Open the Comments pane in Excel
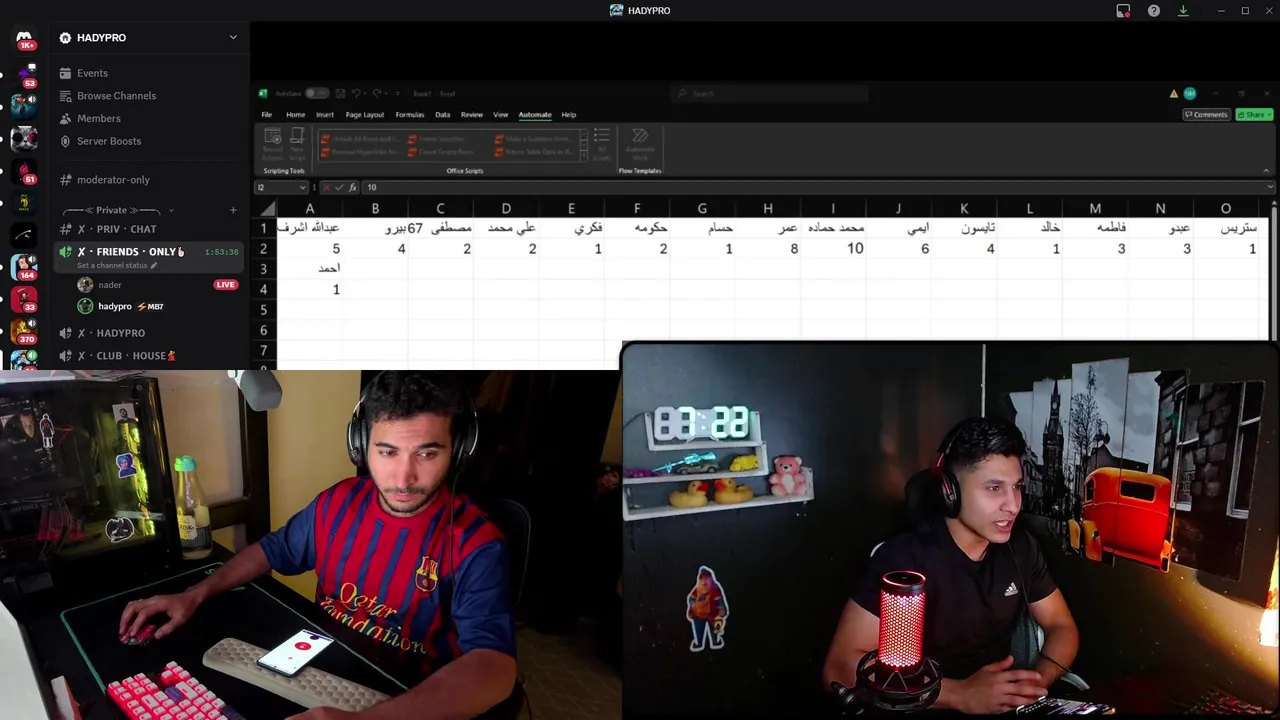Screen dimensions: 1280x720 click(x=1206, y=115)
